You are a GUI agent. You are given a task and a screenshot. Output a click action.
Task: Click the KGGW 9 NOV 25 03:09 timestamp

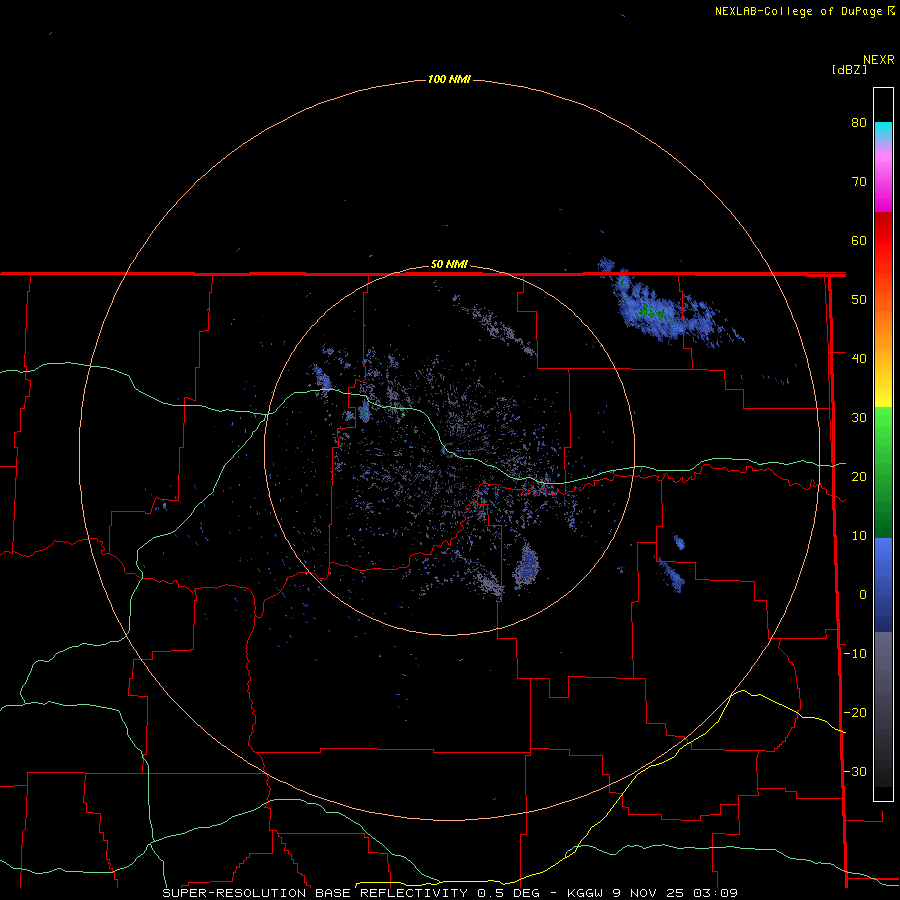[x=652, y=893]
